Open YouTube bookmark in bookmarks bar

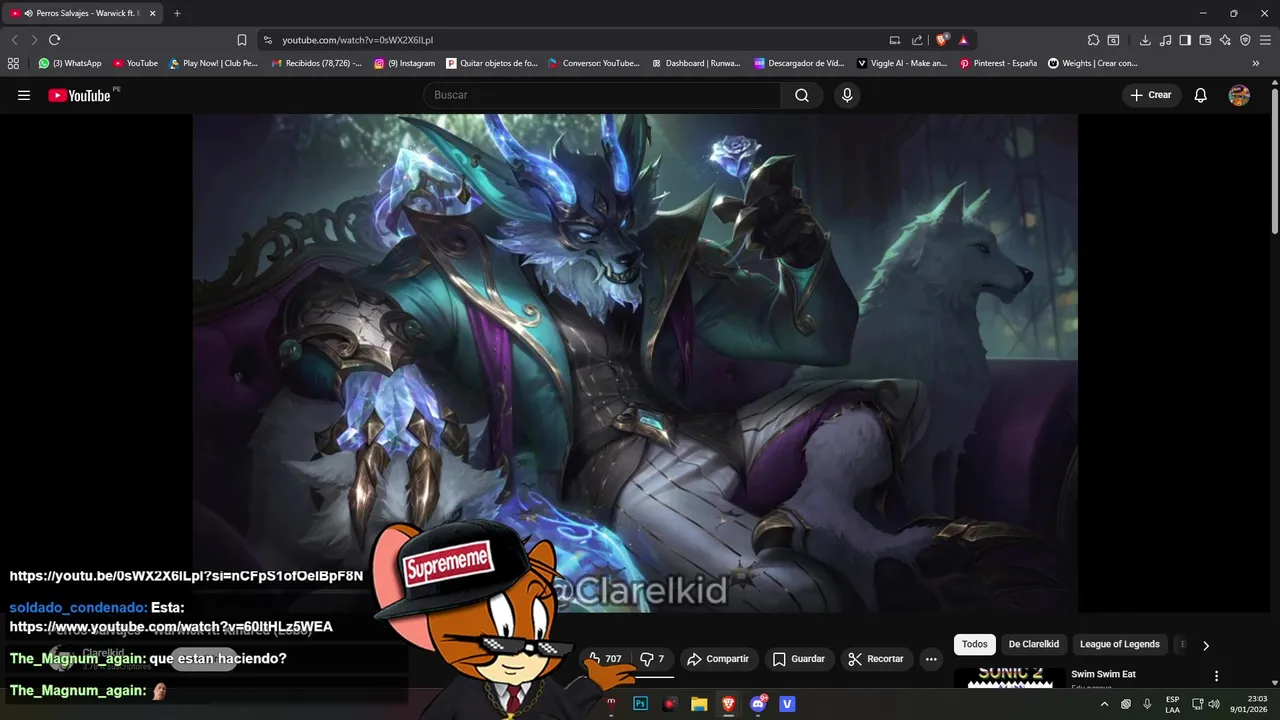pyautogui.click(x=135, y=63)
